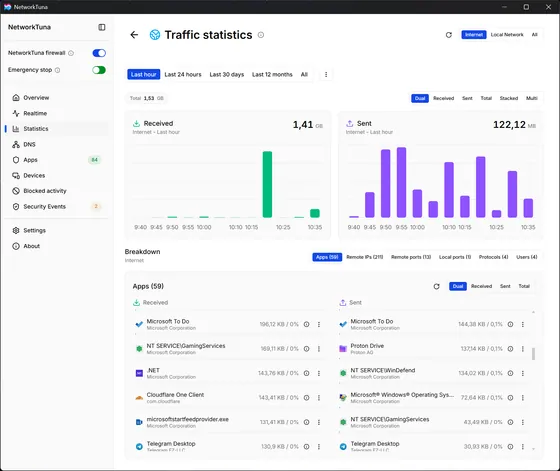Open info for Microsoft To Do sent row
560x471 pixels.
click(x=510, y=324)
